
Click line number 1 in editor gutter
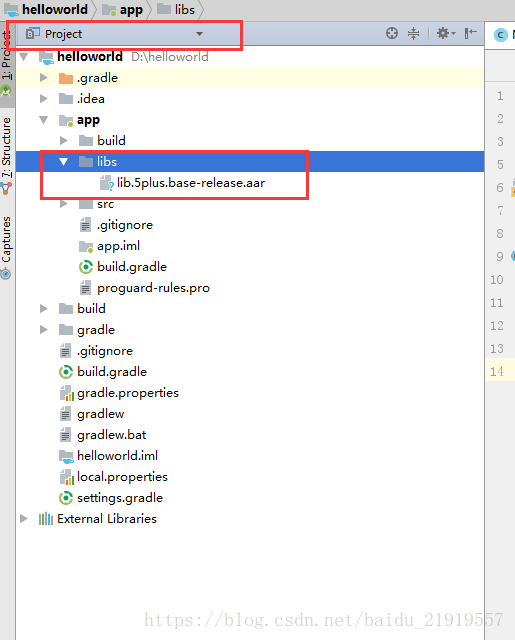tap(500, 96)
